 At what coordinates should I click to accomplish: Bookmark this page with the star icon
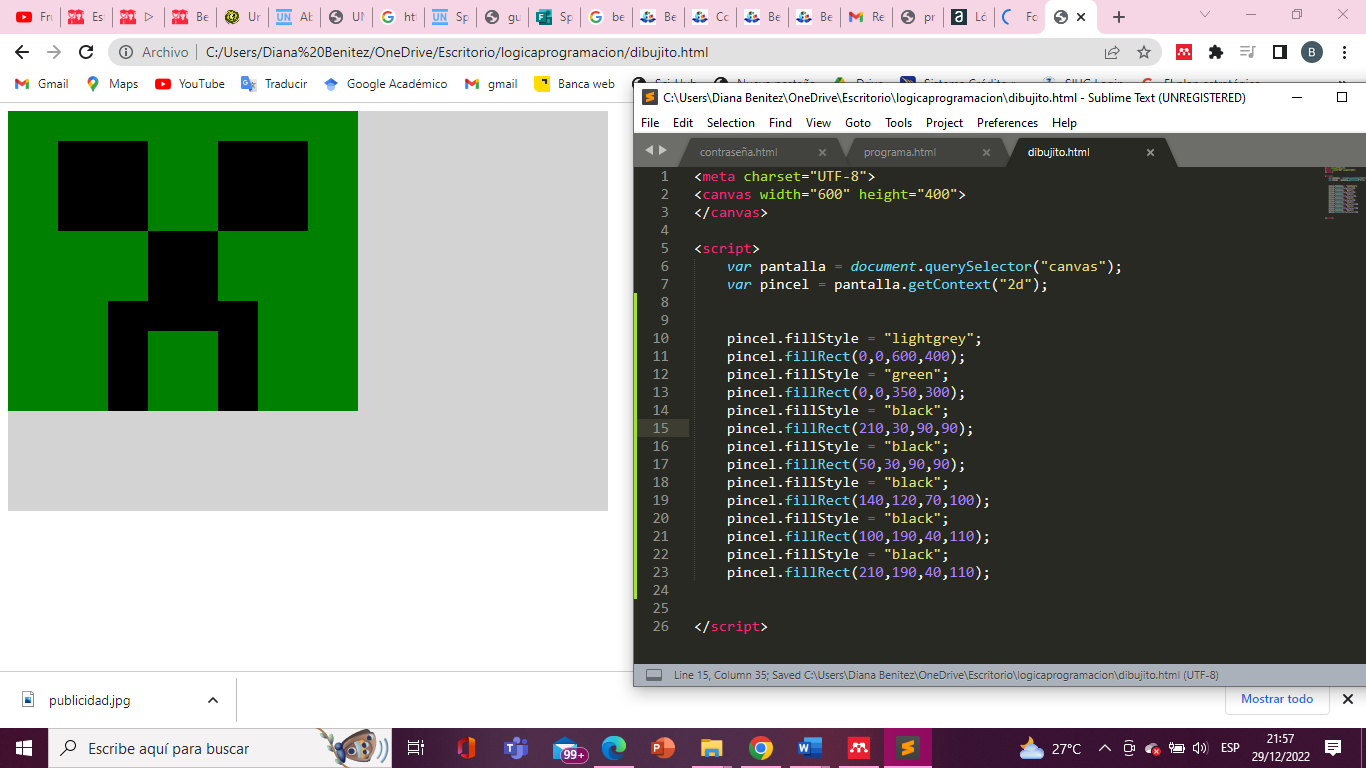tap(1144, 52)
